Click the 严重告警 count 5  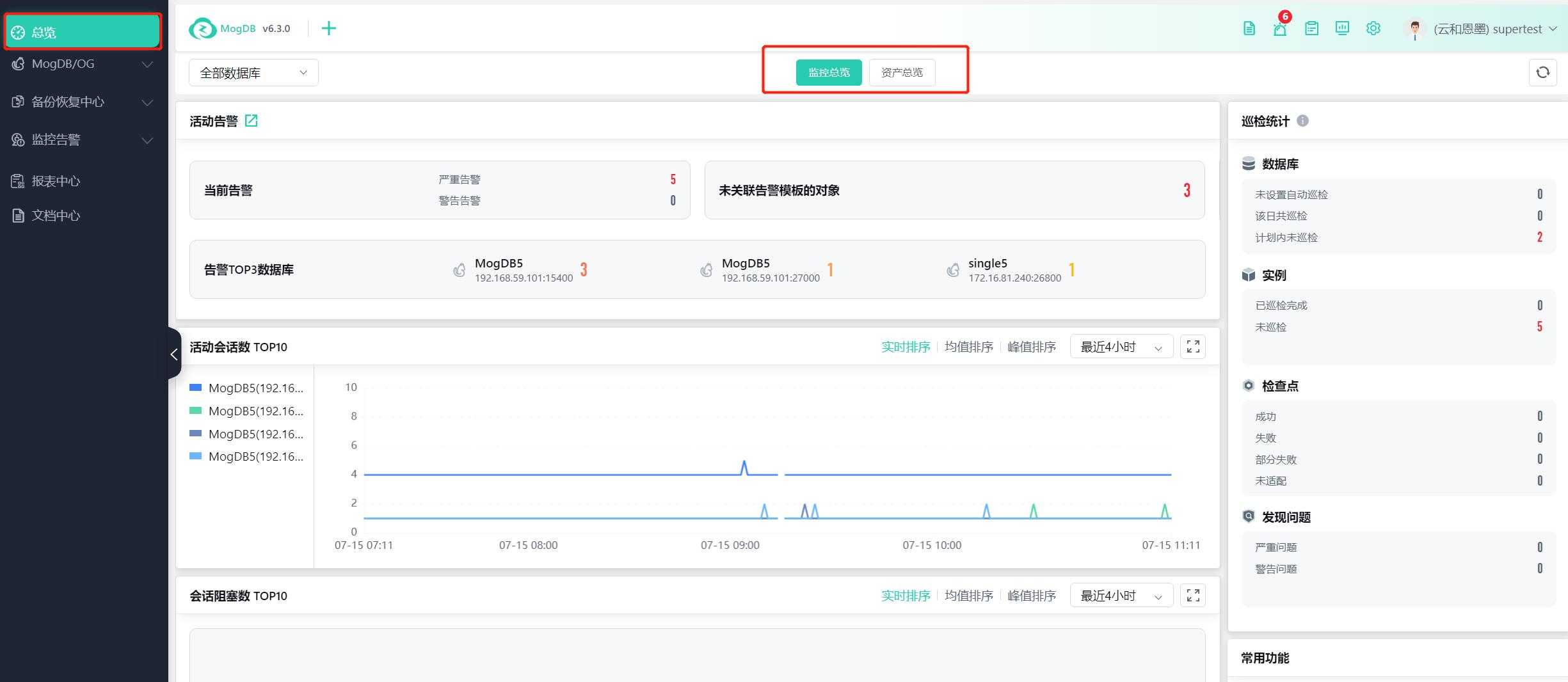673,179
